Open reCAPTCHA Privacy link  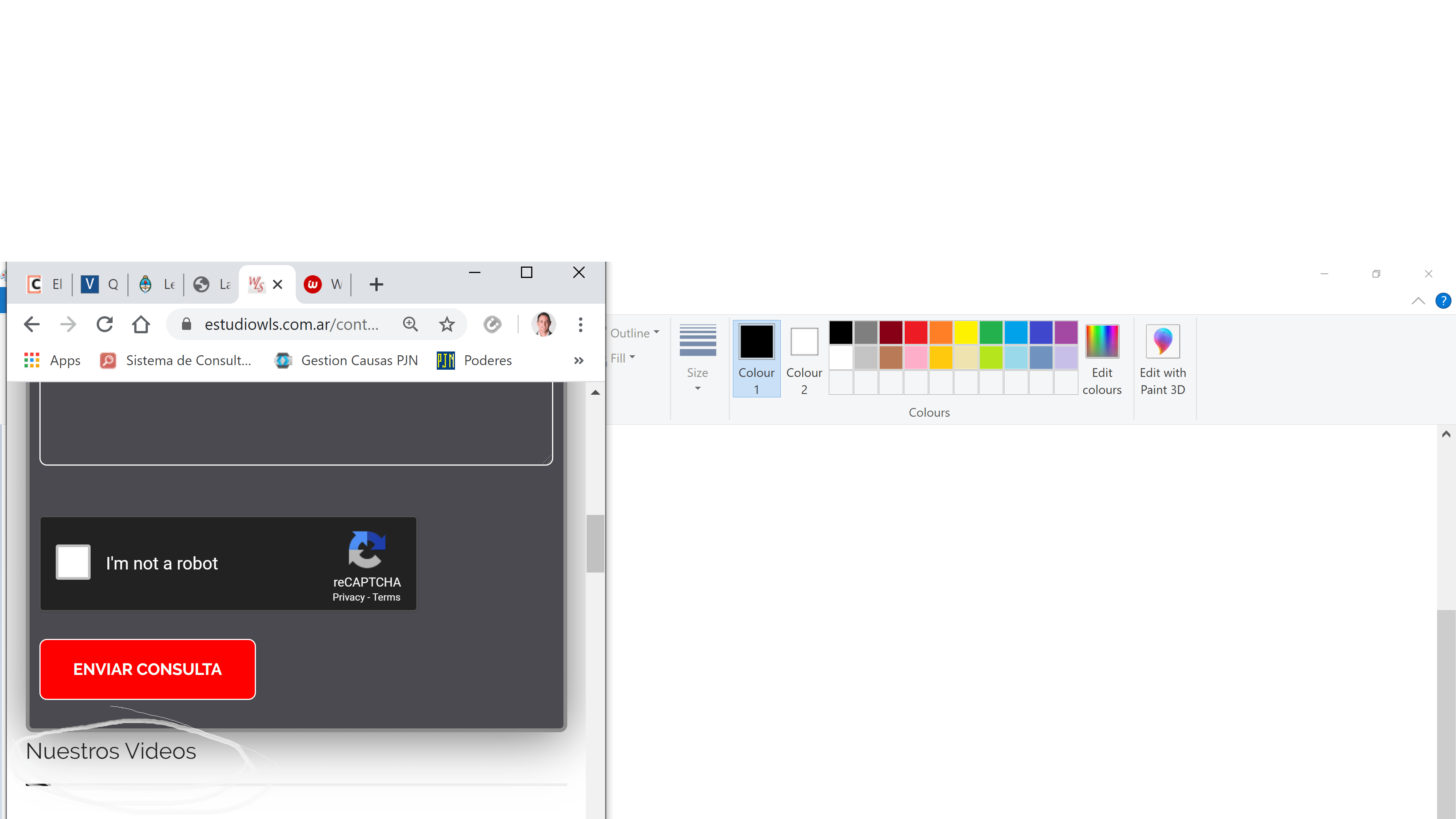pyautogui.click(x=348, y=598)
